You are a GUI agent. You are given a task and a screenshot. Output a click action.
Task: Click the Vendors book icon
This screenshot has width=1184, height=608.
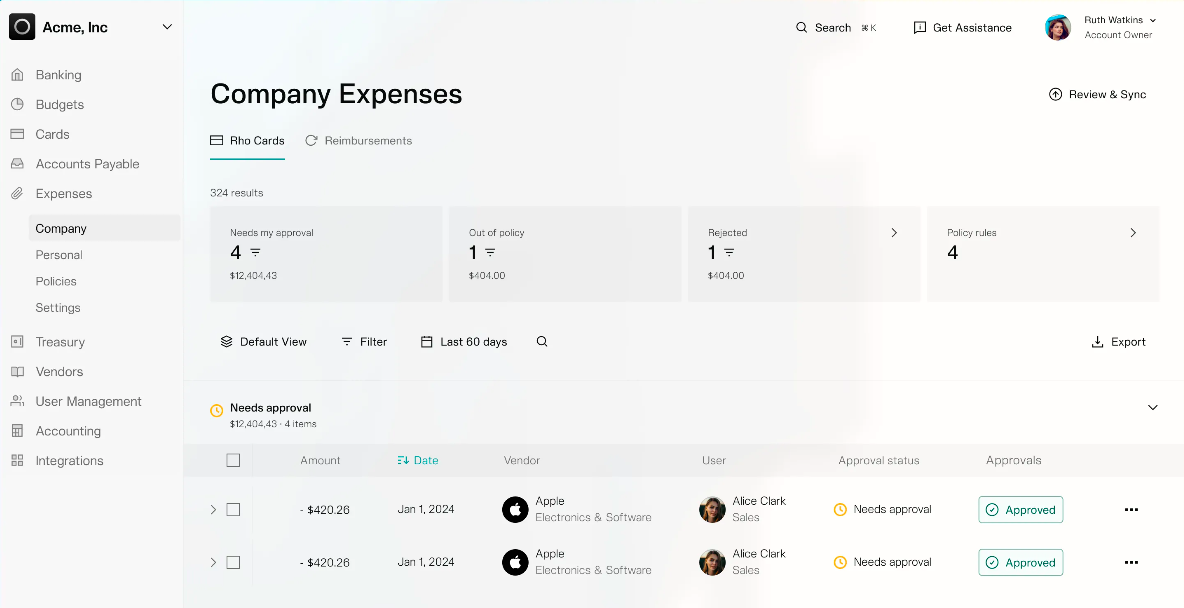point(17,372)
